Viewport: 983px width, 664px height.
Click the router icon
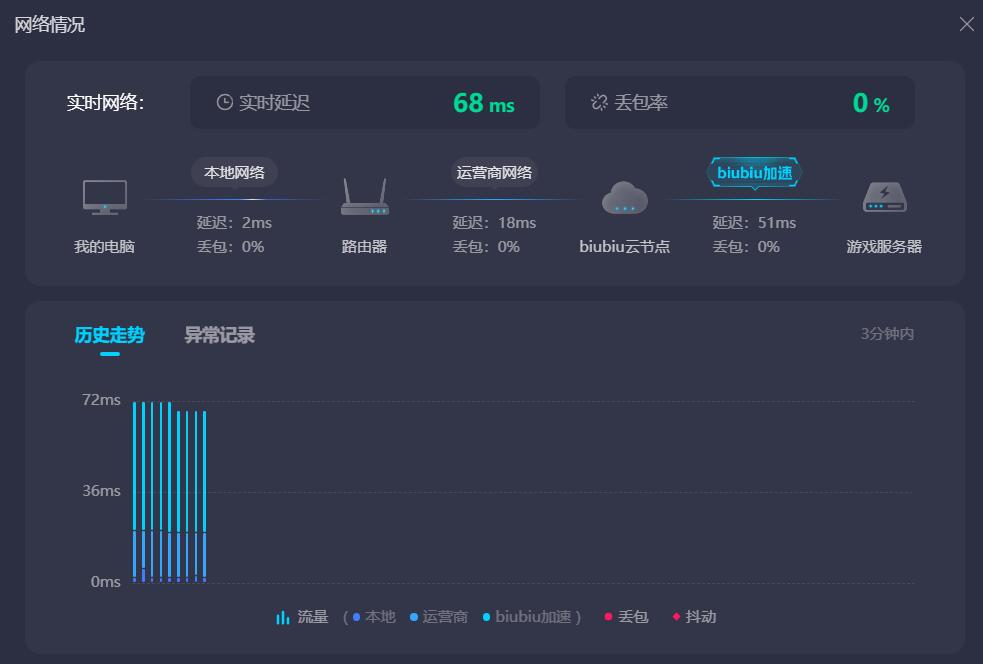[364, 197]
